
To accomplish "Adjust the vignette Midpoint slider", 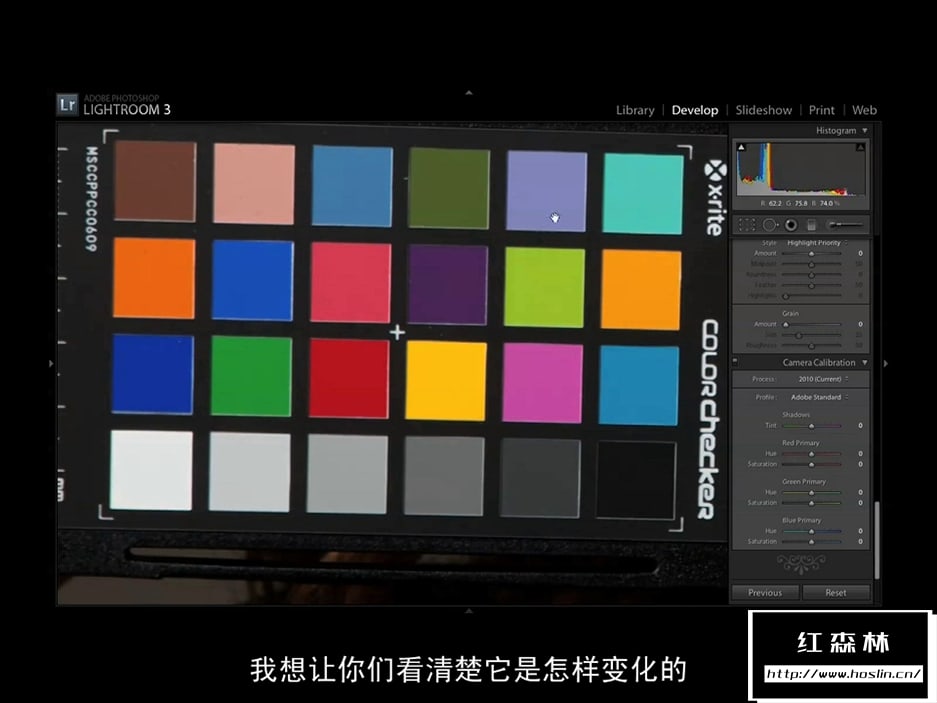I will click(812, 264).
